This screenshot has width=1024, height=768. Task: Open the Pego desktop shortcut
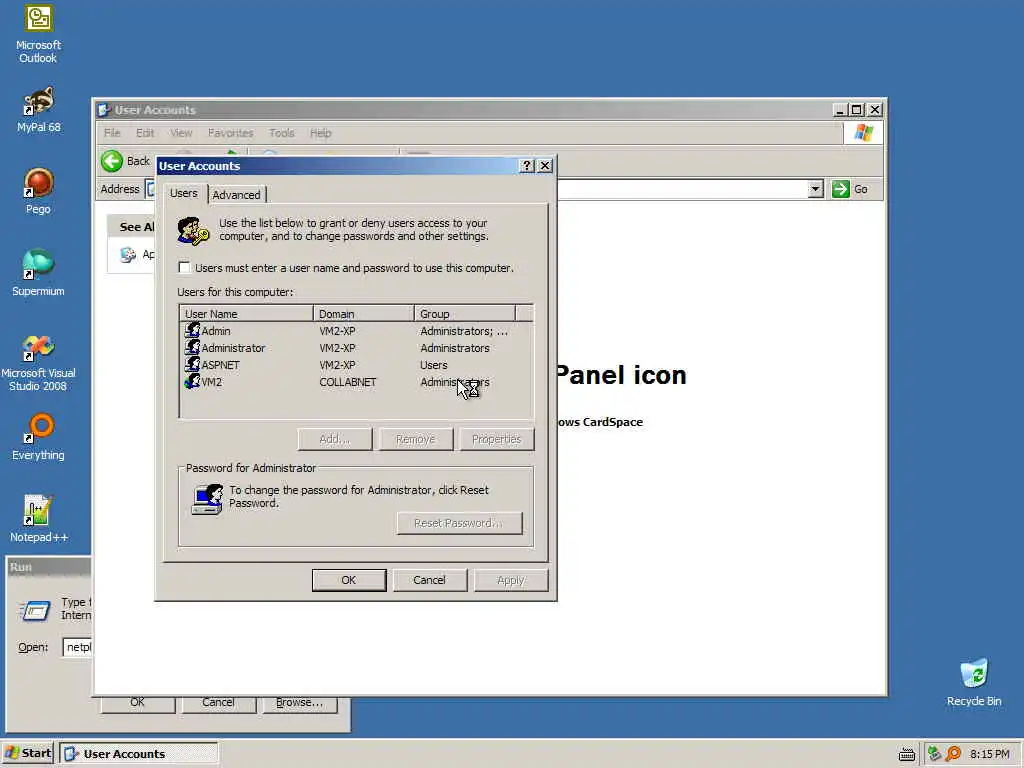[x=38, y=191]
